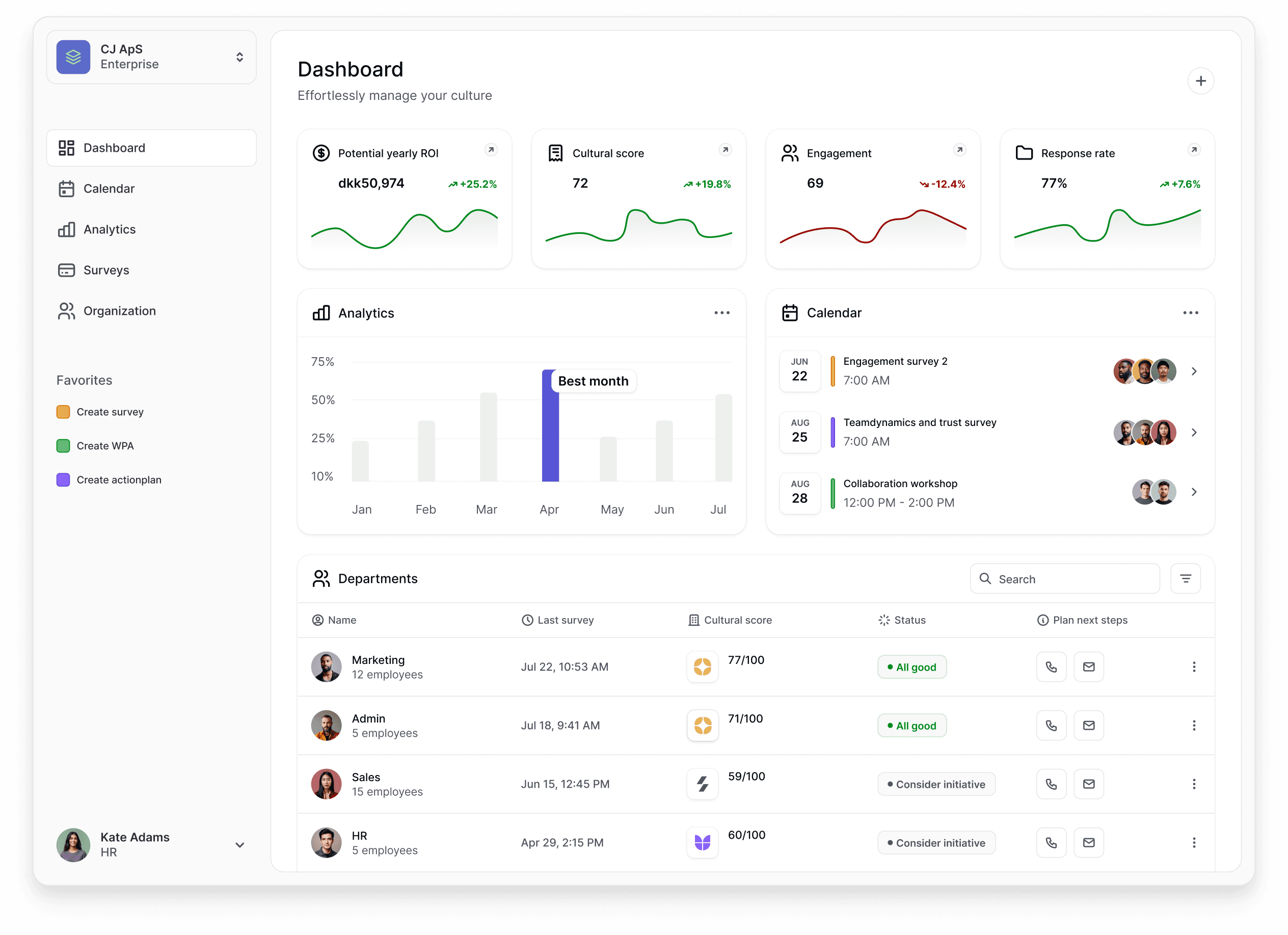The height and width of the screenshot is (935, 1288).
Task: Expand the Potential yearly ROI card
Action: tap(491, 149)
